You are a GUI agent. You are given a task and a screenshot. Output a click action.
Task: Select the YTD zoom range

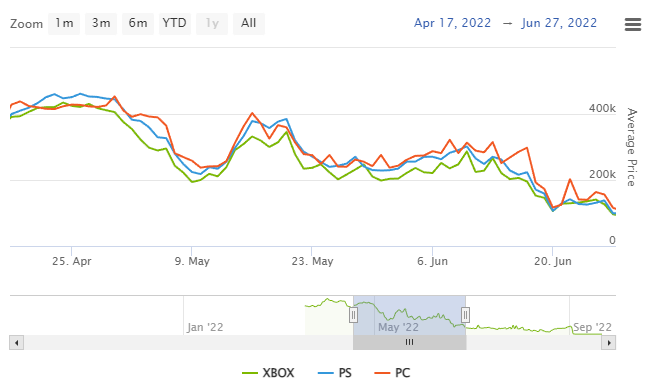[175, 24]
